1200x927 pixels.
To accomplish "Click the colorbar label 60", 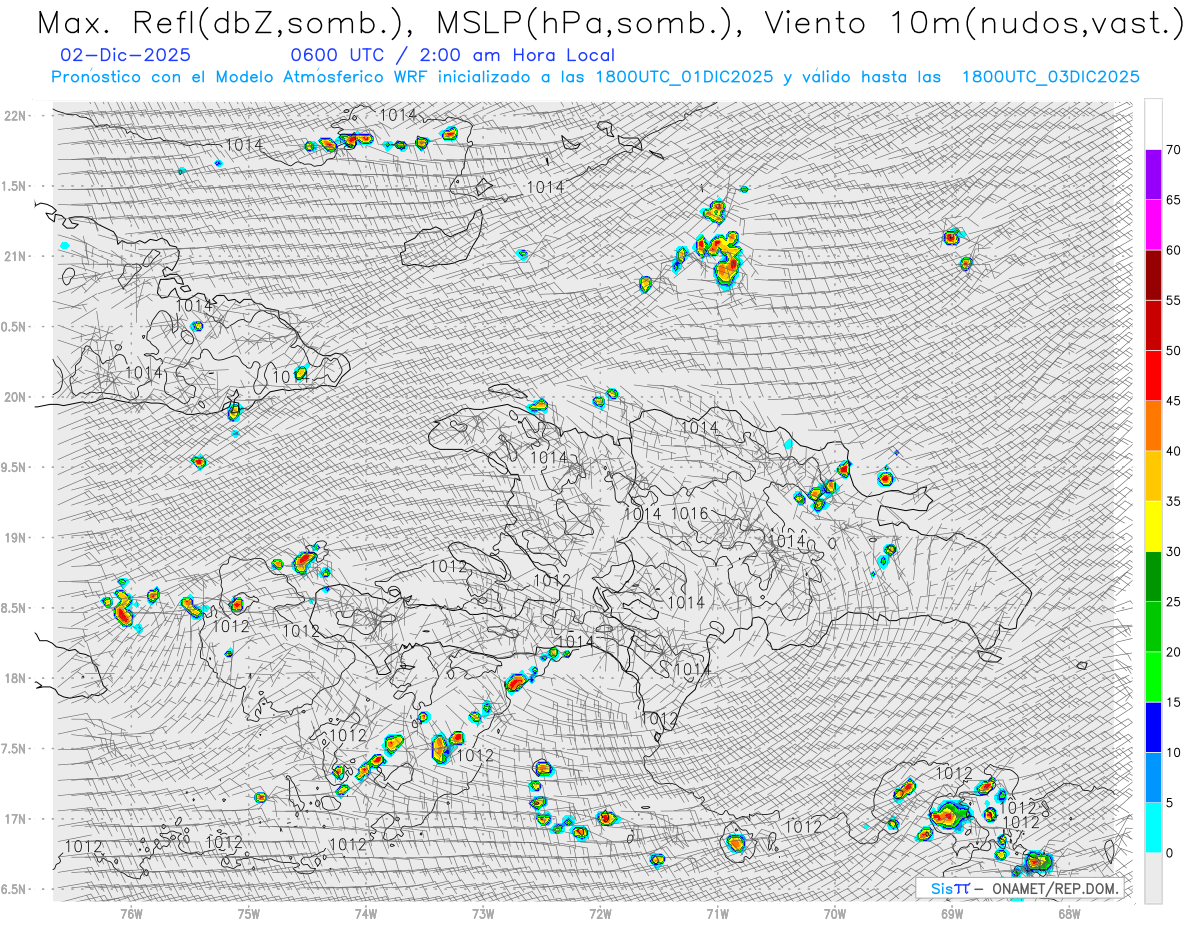I will [x=1173, y=250].
